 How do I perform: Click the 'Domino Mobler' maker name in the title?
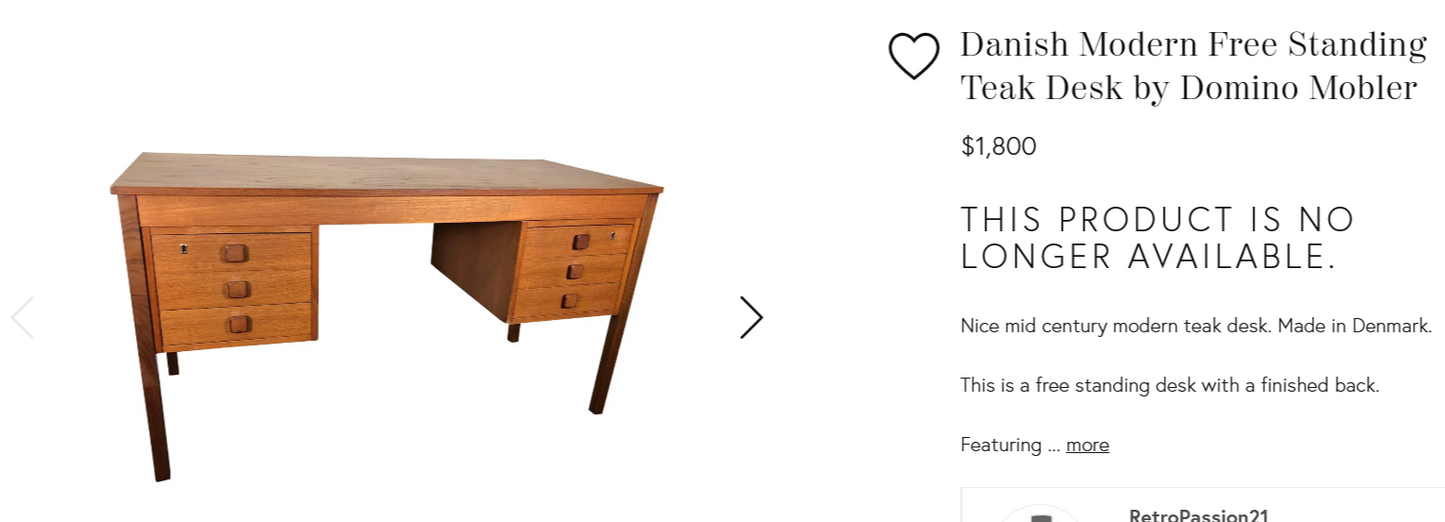(x=1298, y=88)
